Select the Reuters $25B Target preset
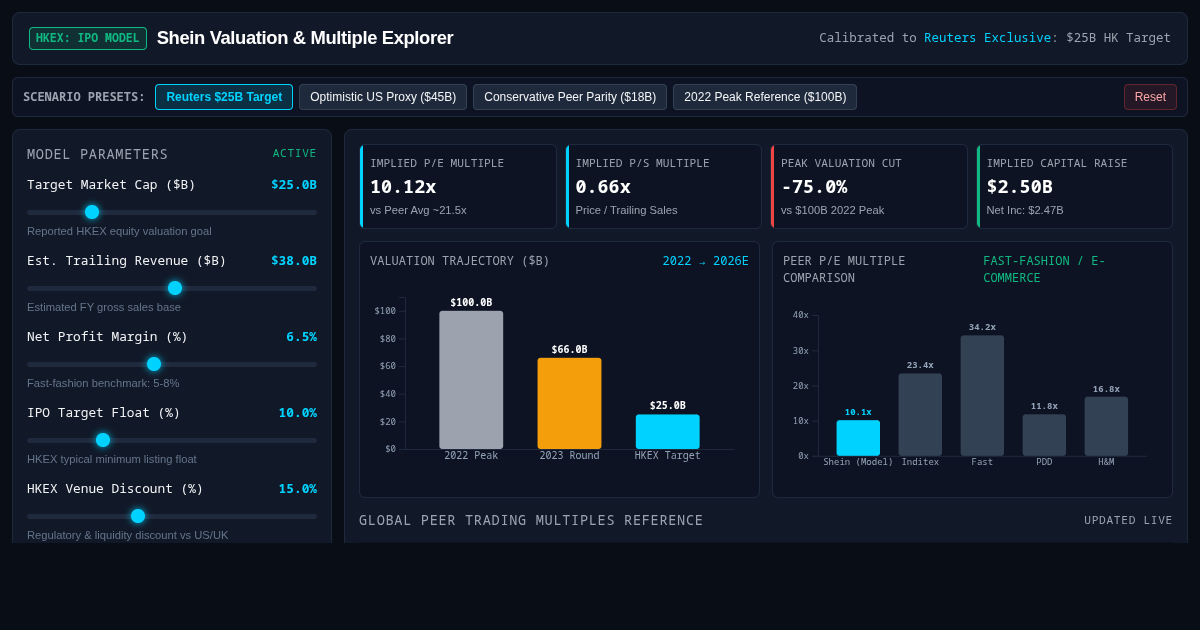This screenshot has height=630, width=1200. tap(224, 97)
